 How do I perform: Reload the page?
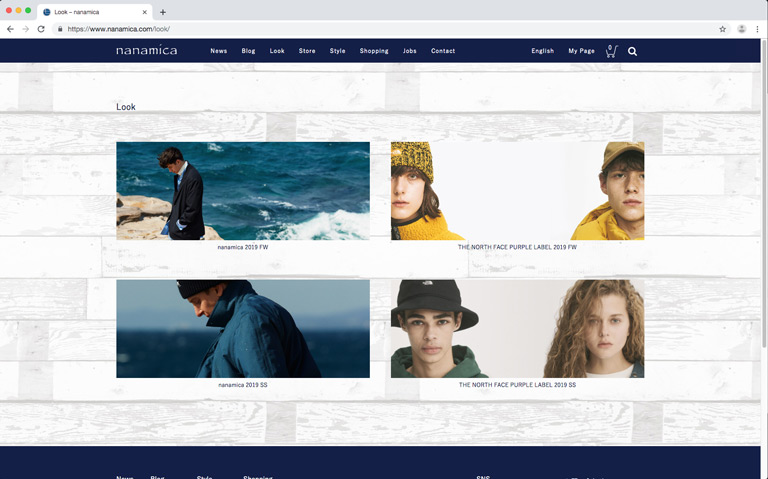(x=41, y=29)
